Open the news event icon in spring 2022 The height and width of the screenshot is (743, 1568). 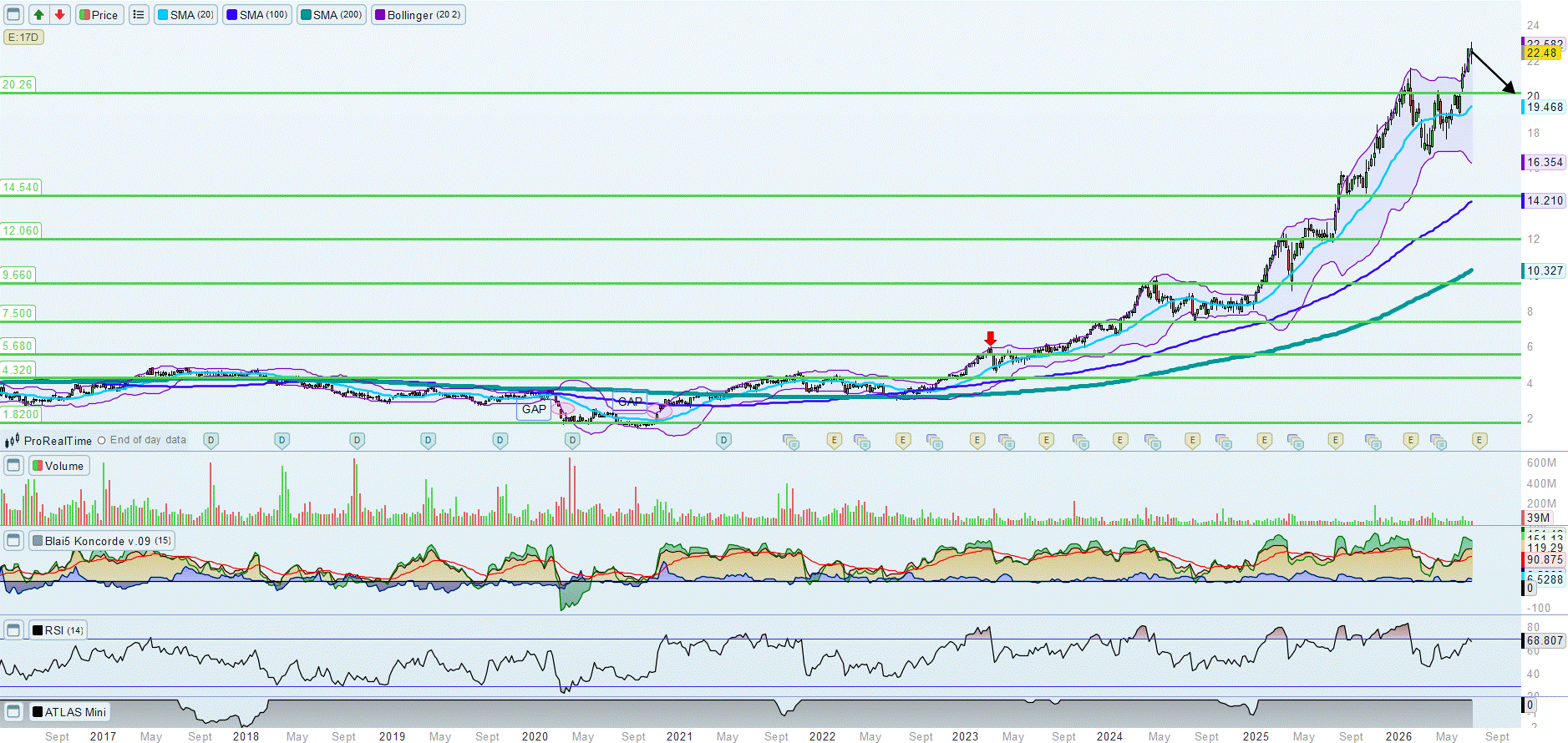[863, 442]
